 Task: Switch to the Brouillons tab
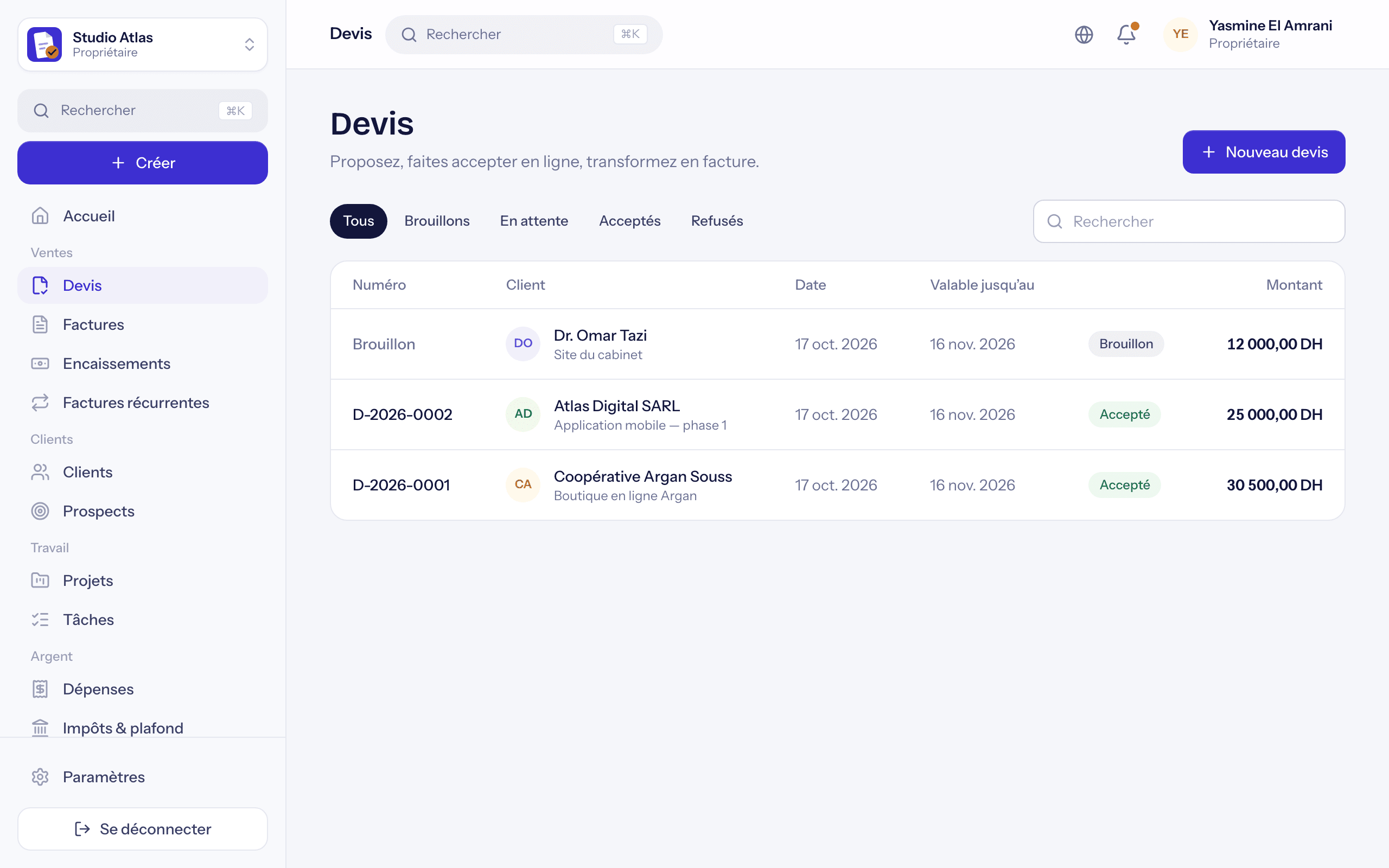coord(437,221)
